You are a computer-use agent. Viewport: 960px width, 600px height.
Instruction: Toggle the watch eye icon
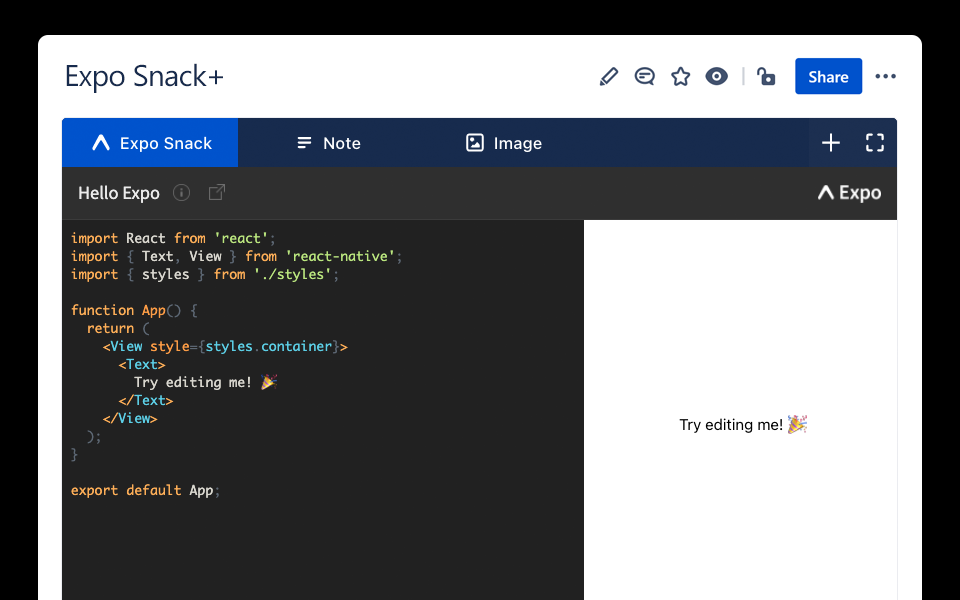click(x=717, y=77)
